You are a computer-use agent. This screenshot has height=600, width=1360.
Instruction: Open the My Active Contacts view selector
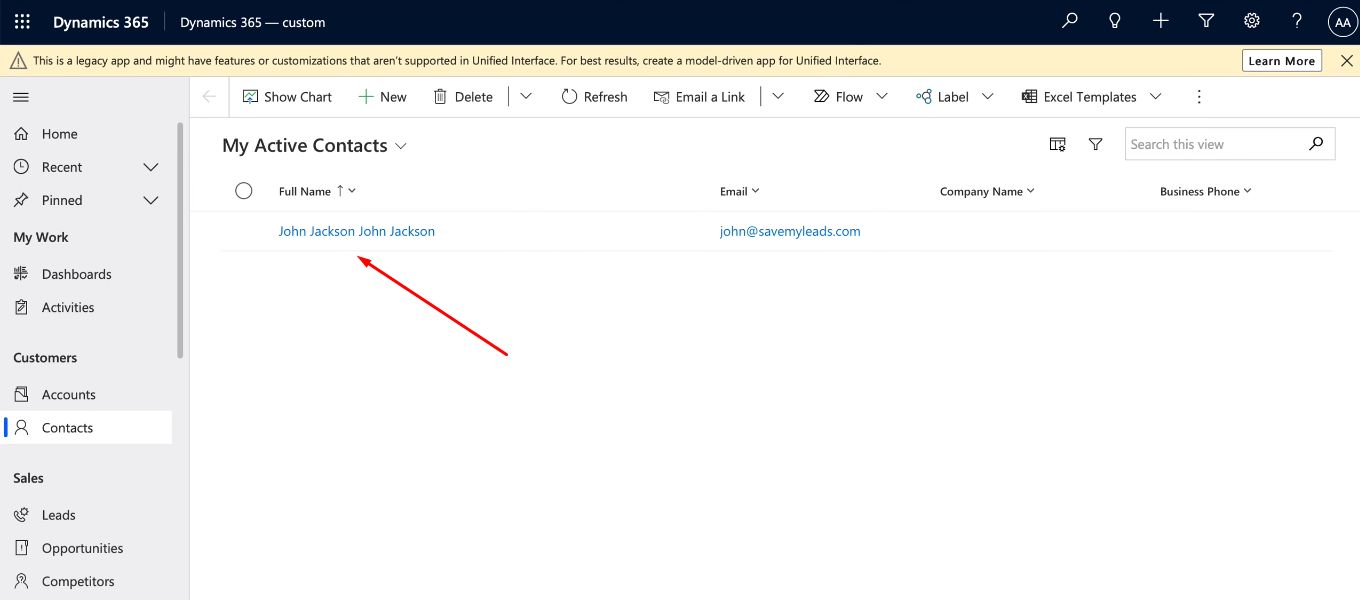coord(315,146)
